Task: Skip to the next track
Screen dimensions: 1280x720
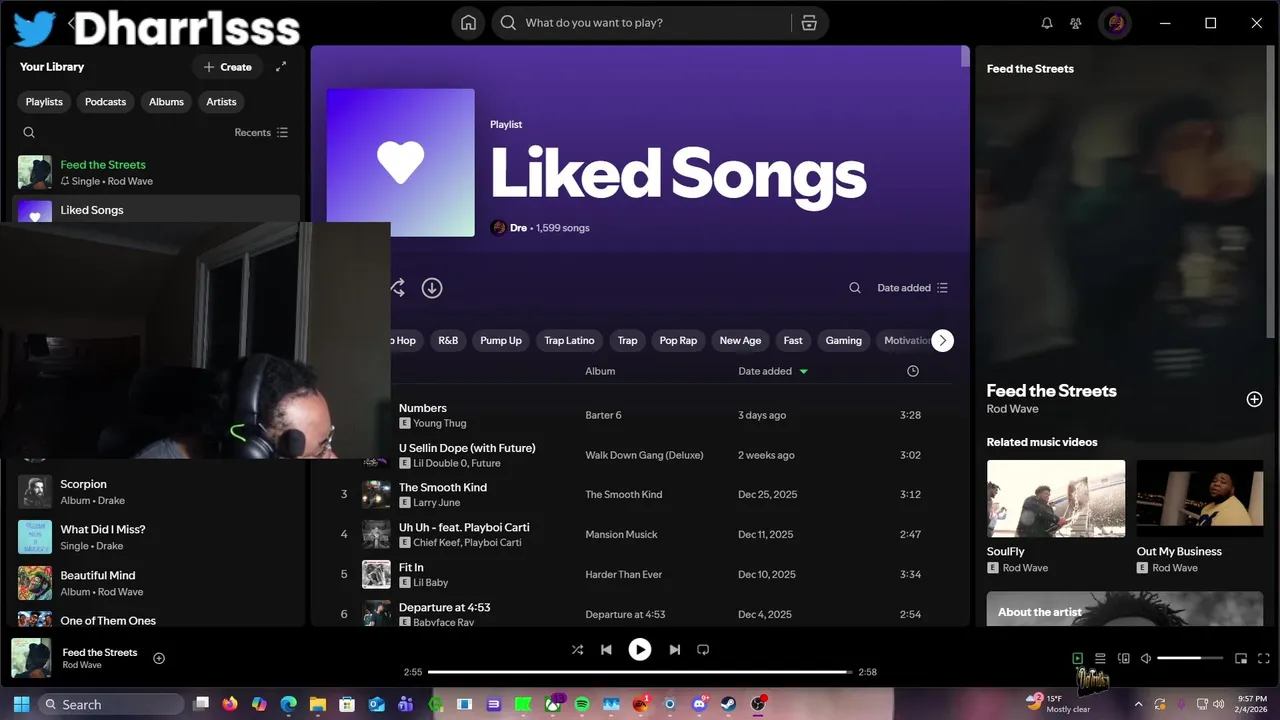Action: [675, 650]
